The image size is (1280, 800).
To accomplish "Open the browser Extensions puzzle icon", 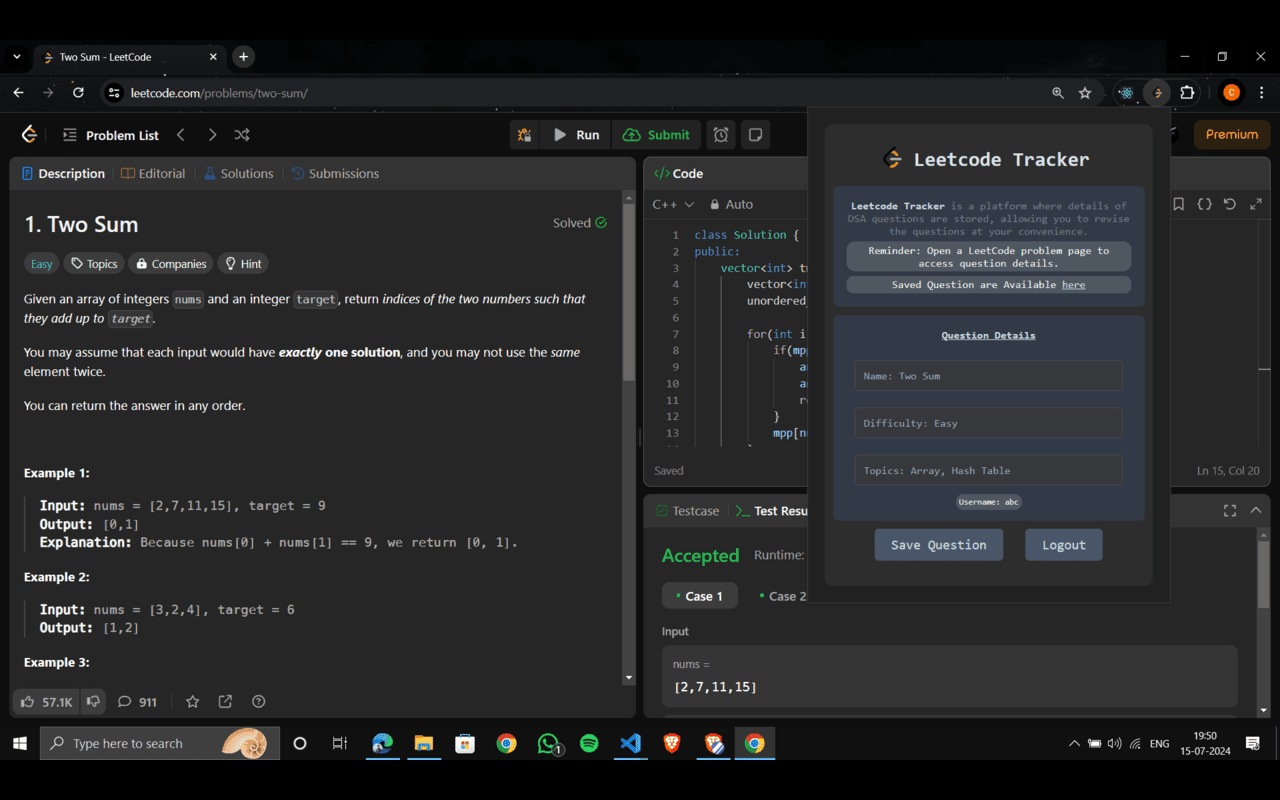I will pyautogui.click(x=1187, y=93).
